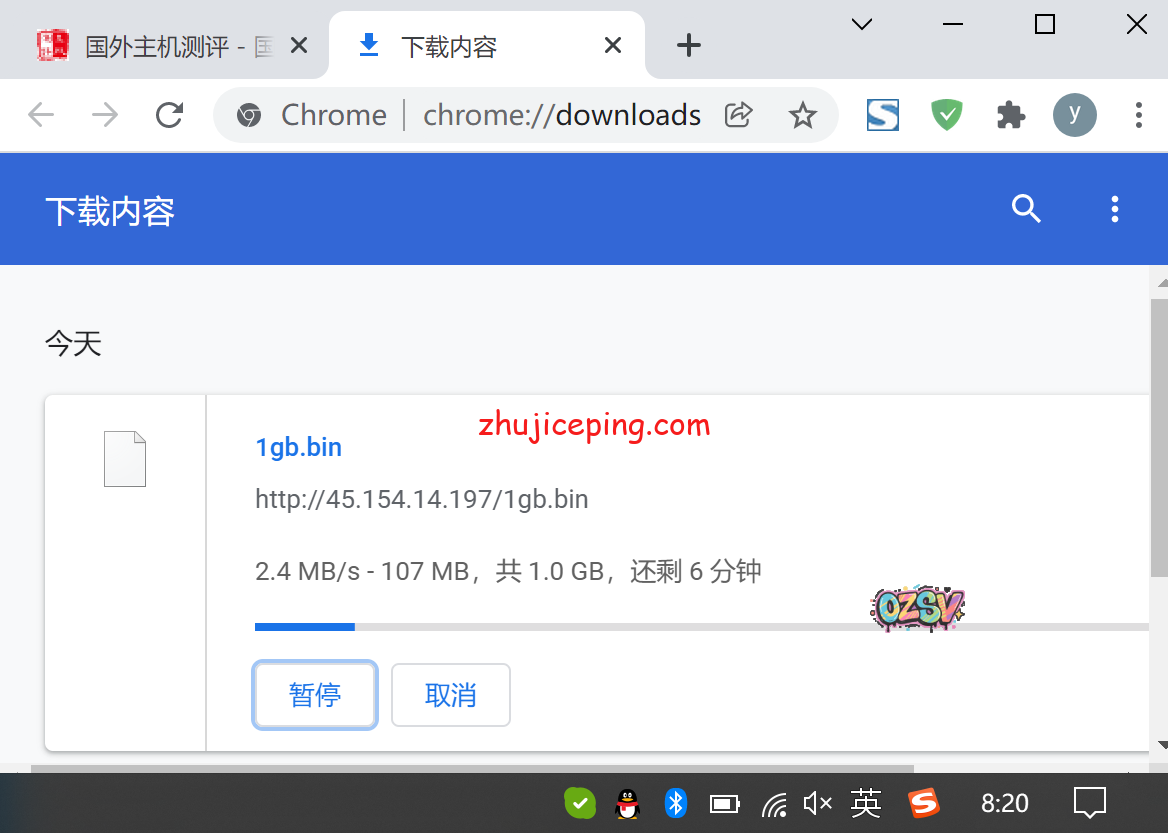The height and width of the screenshot is (833, 1168).
Task: Toggle Bluetooth from the system tray
Action: 676,803
